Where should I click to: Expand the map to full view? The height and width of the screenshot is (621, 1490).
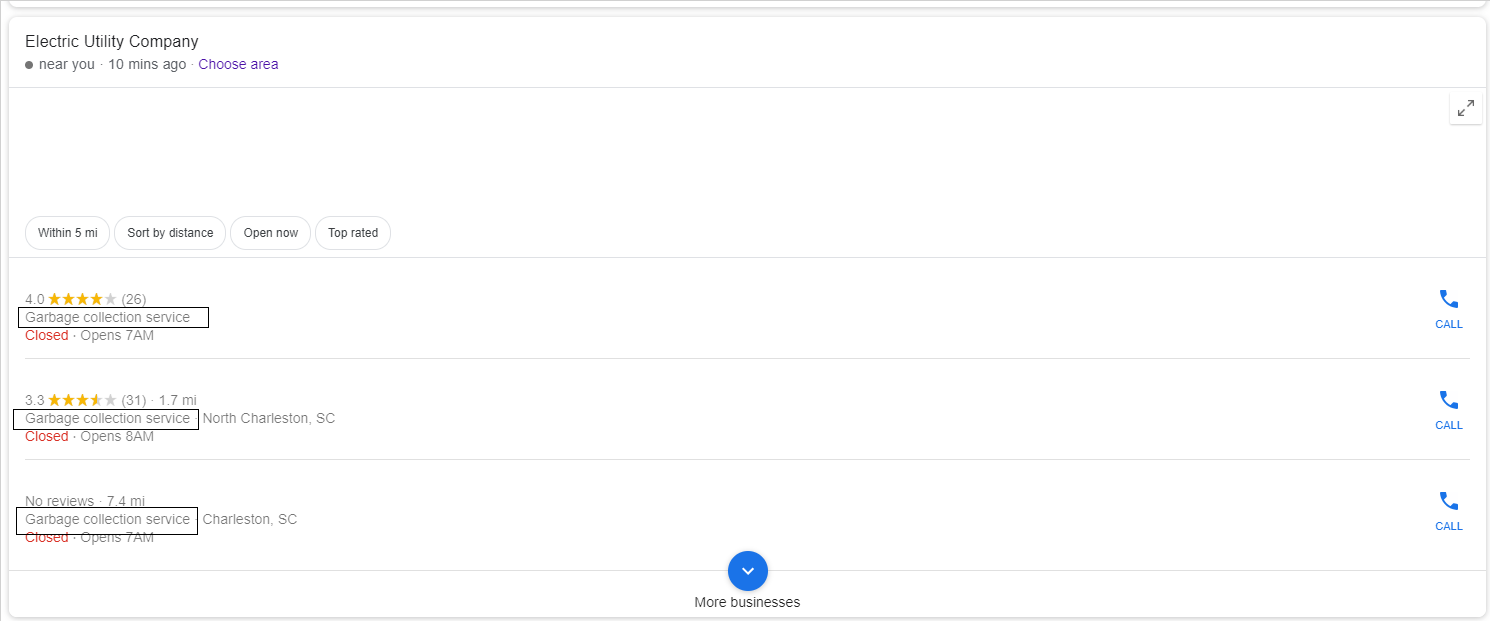click(1465, 108)
